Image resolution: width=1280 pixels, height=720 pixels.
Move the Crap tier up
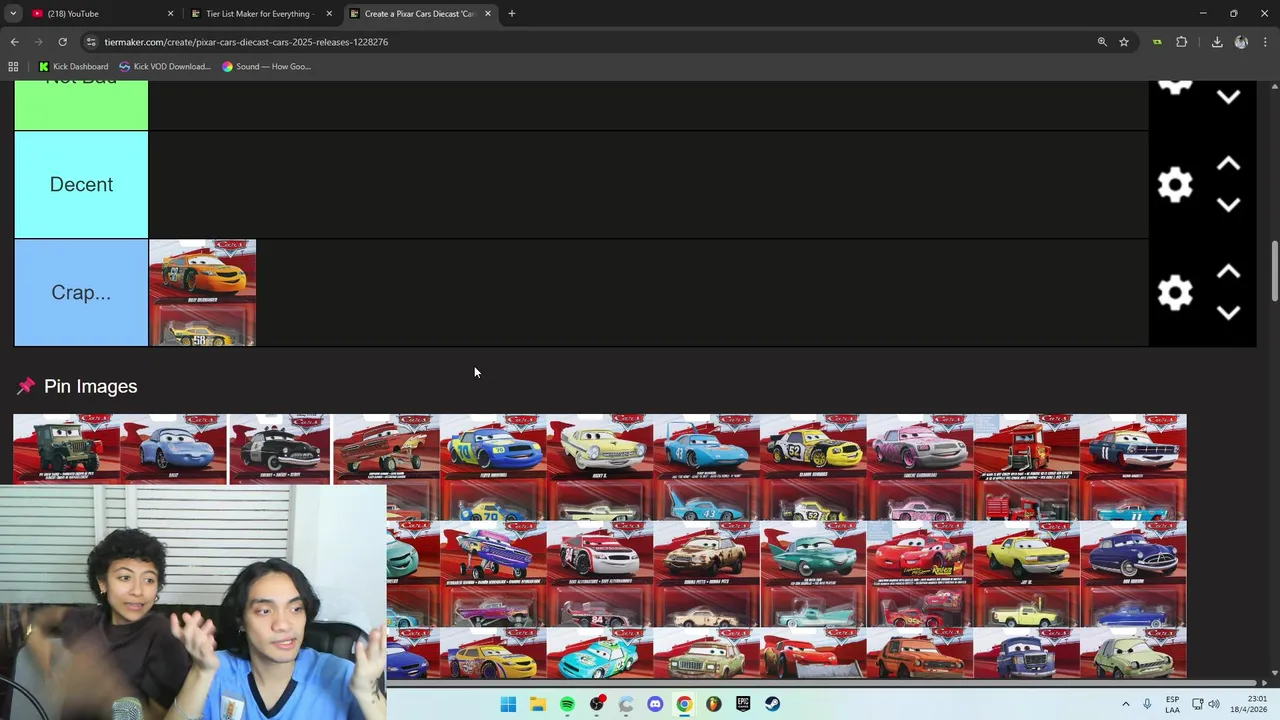1229,272
